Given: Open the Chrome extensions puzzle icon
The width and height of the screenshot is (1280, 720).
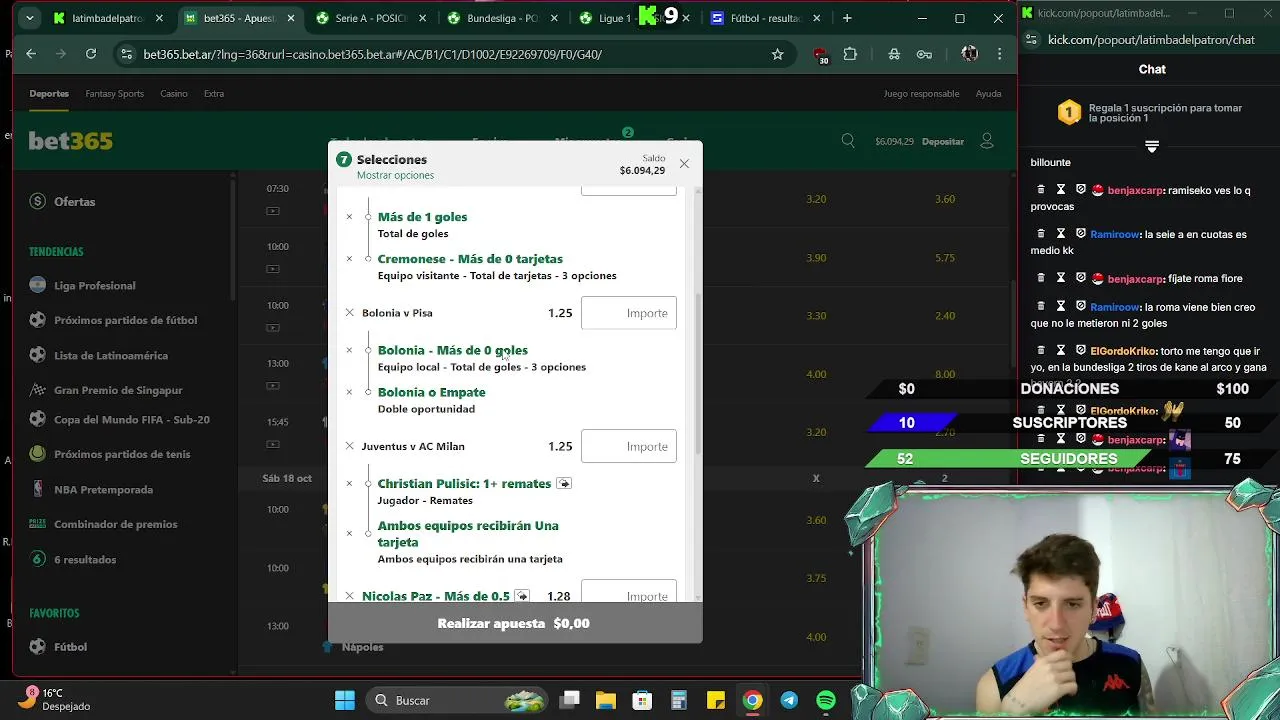Looking at the screenshot, I should [850, 54].
